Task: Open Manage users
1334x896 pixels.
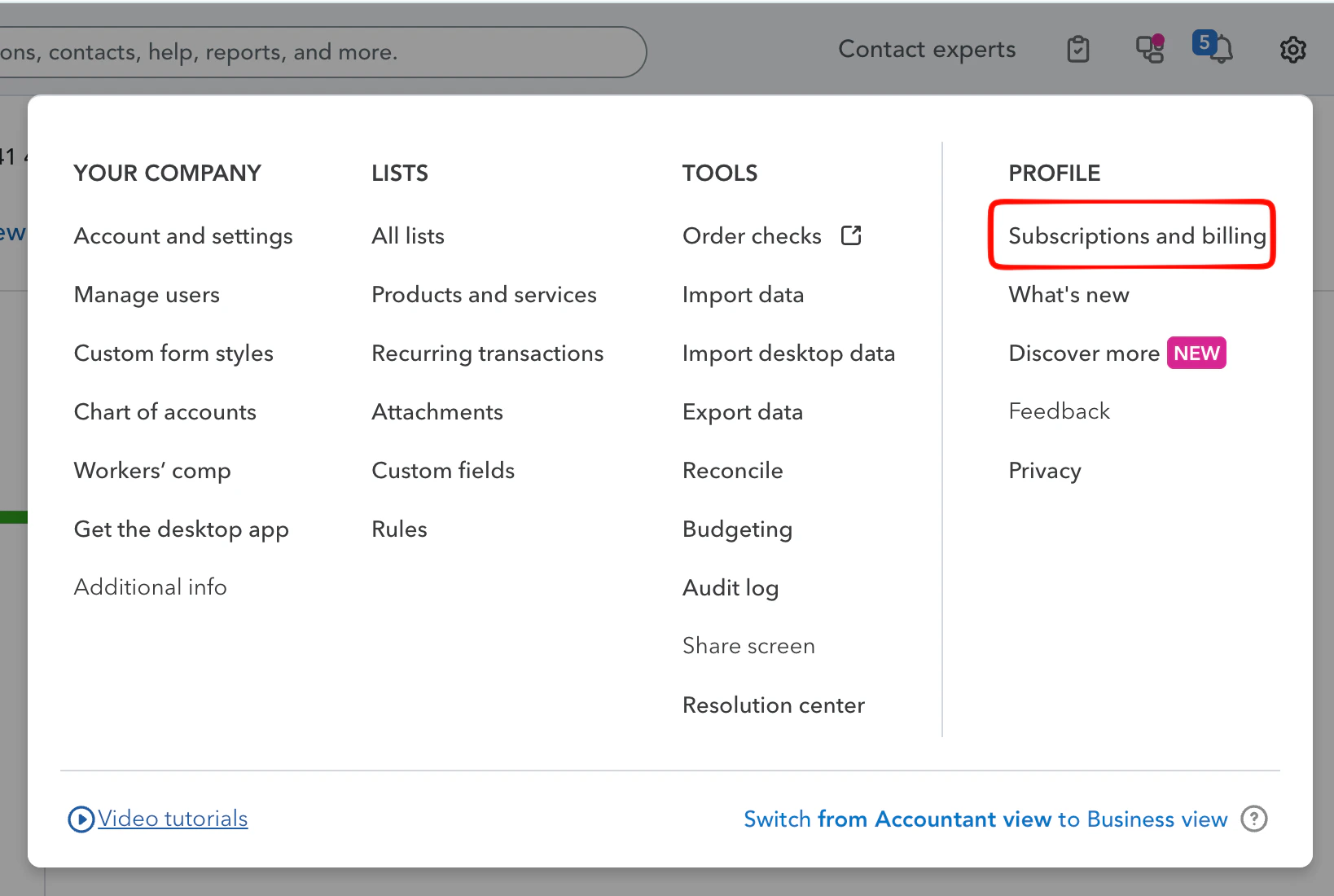Action: pos(147,295)
